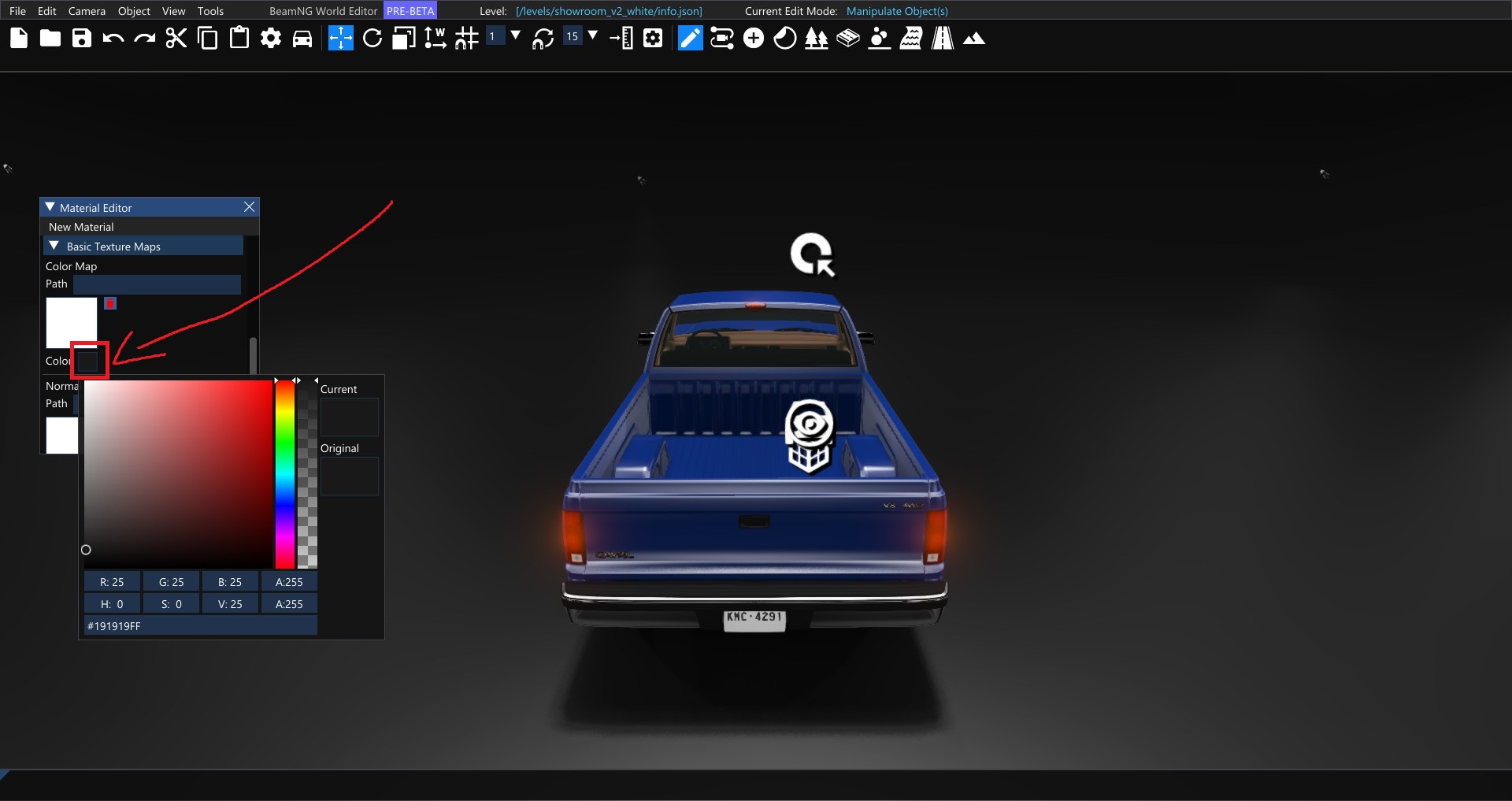Screen dimensions: 1512x801
Task: Click the Color Map Path input field
Action: coord(157,284)
